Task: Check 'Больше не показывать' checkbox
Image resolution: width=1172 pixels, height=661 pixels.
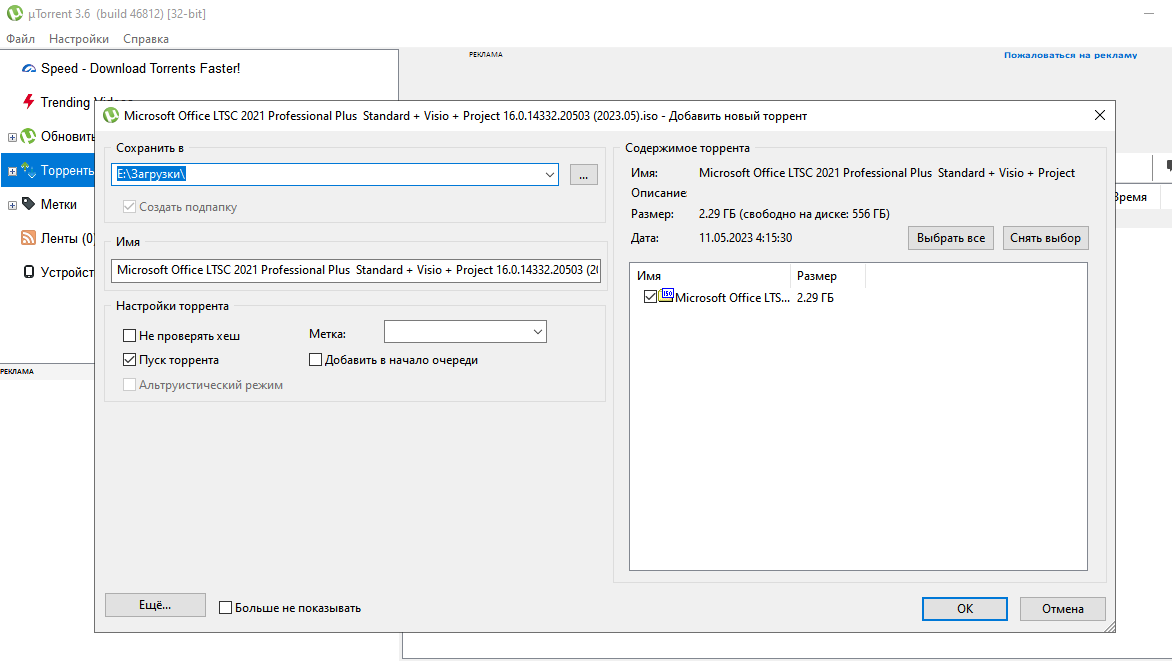Action: pyautogui.click(x=225, y=608)
